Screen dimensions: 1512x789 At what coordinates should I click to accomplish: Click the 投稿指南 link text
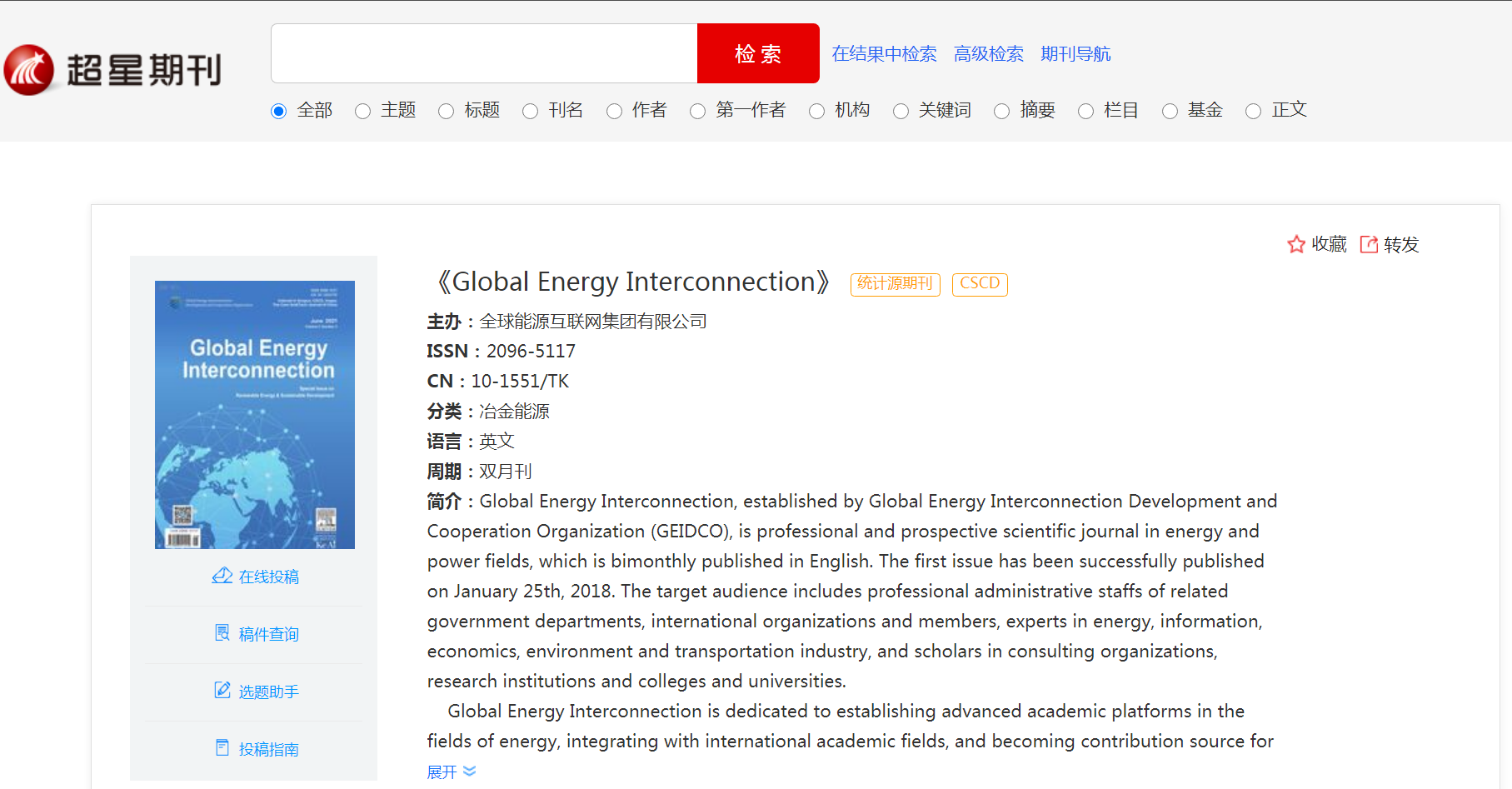pyautogui.click(x=268, y=749)
